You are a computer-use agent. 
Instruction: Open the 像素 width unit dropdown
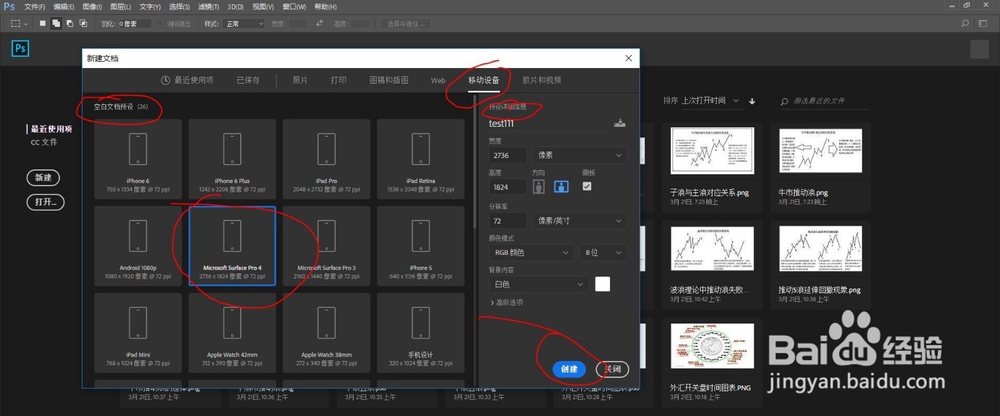tap(579, 155)
